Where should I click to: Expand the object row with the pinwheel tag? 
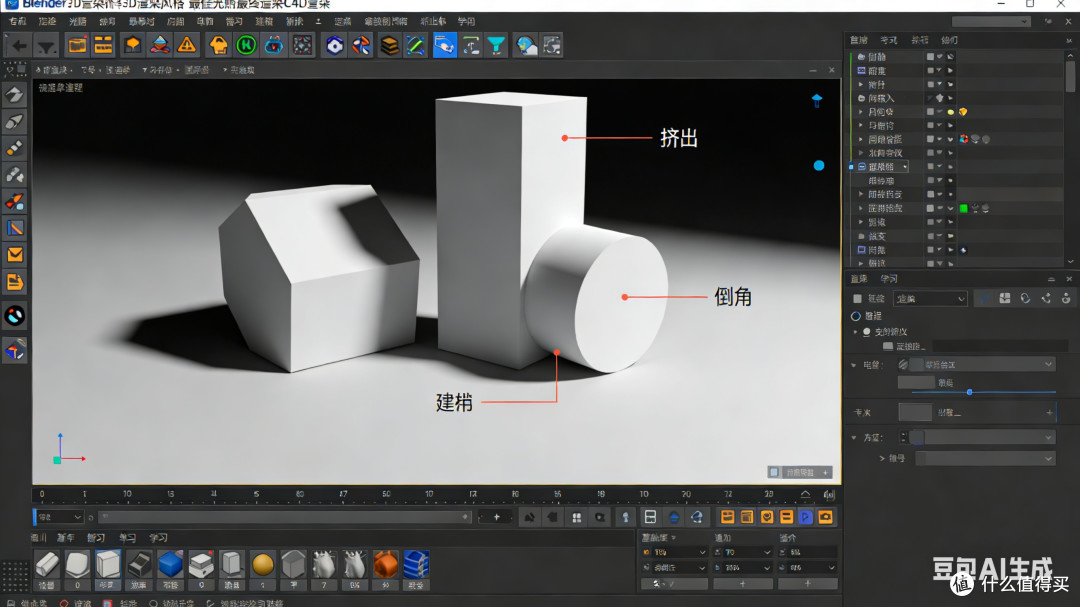coord(861,139)
